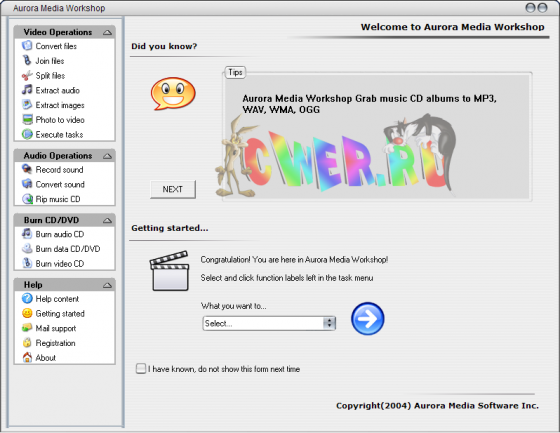Open the Rip music CD icon
This screenshot has width=560, height=433.
click(27, 199)
